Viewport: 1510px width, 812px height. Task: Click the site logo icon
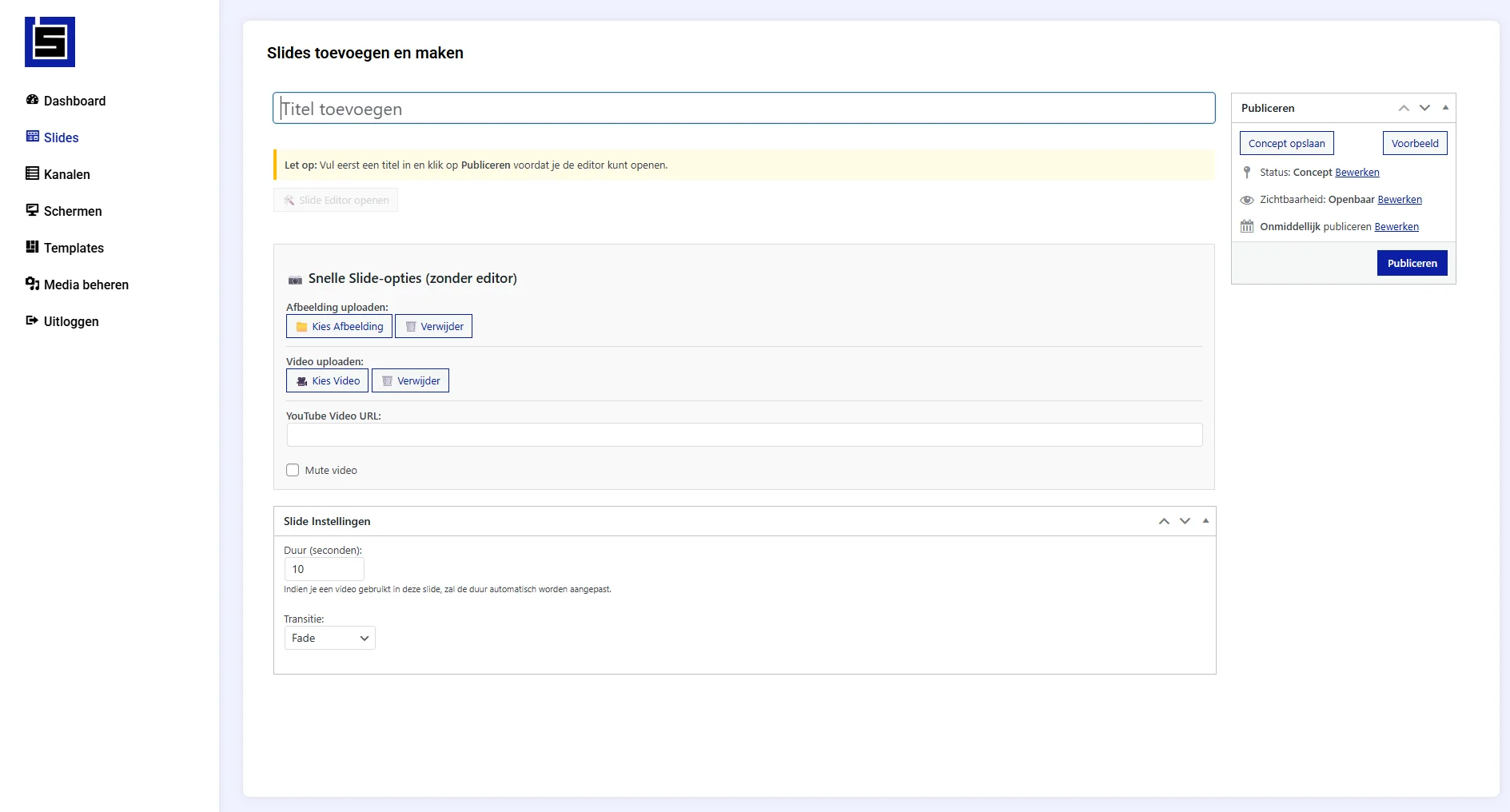click(50, 42)
